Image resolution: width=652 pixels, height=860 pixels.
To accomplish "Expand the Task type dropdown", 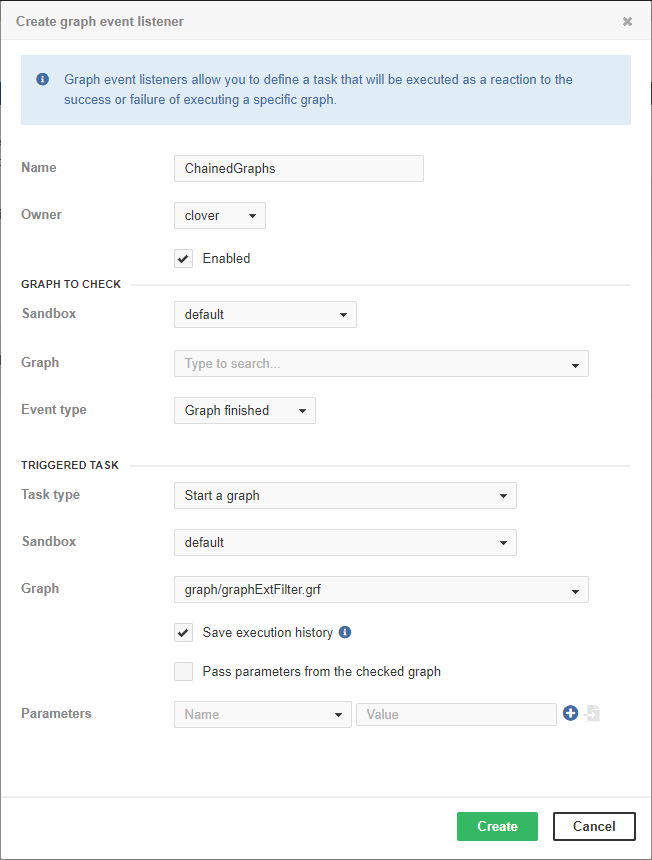I will coord(345,496).
